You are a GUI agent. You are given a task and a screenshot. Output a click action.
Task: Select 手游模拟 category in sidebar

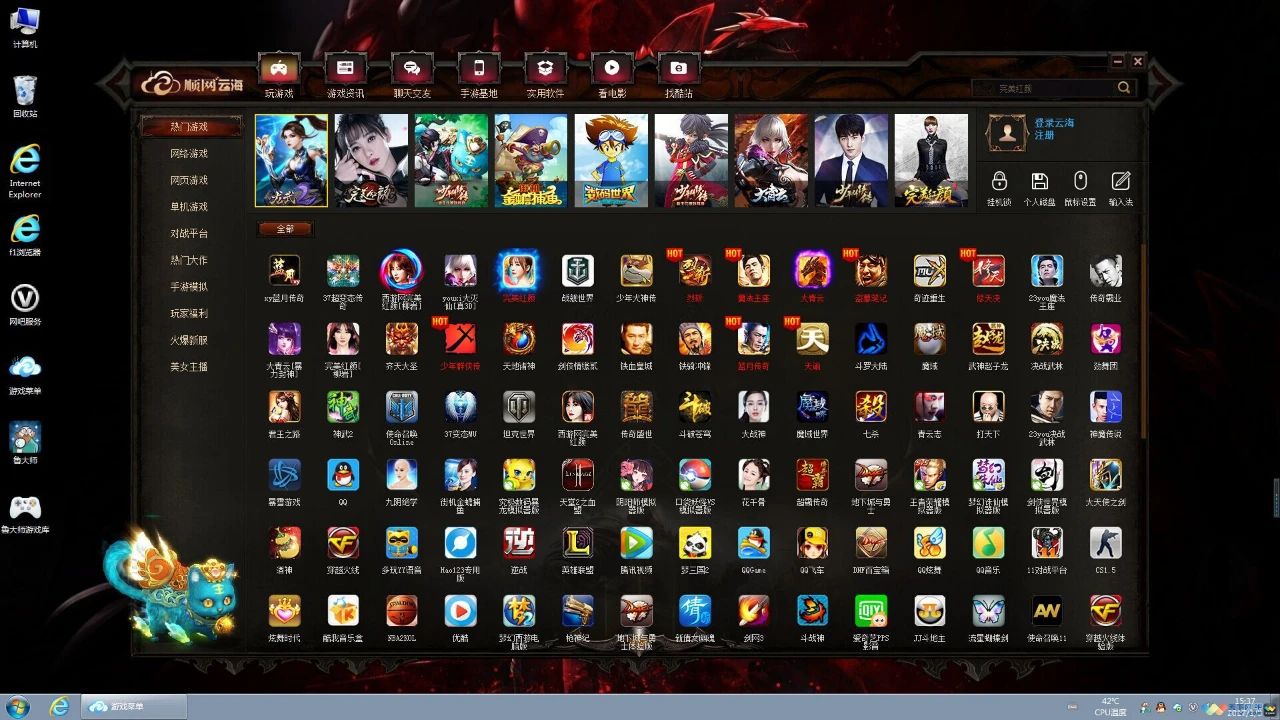190,287
